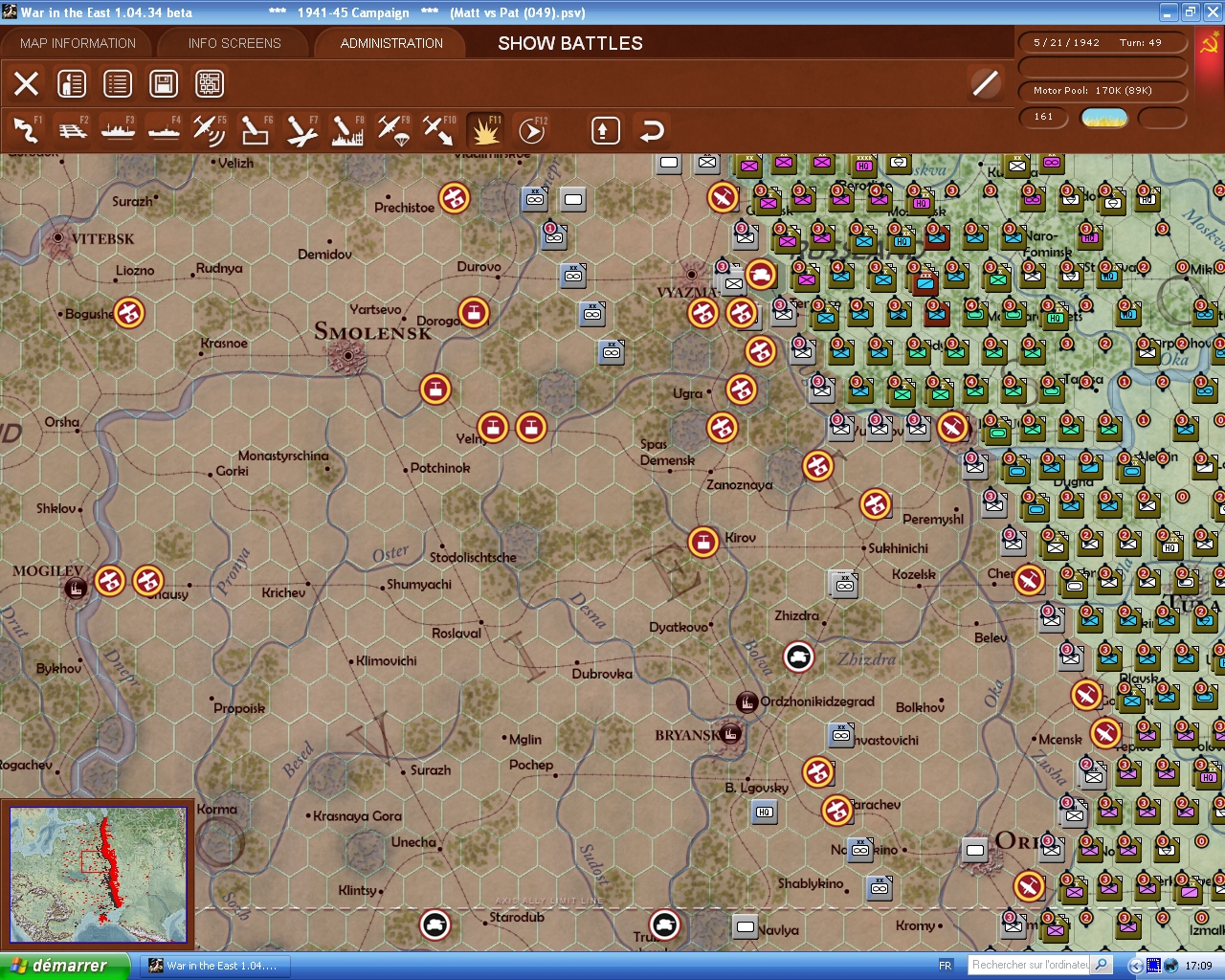Image resolution: width=1225 pixels, height=980 pixels.
Task: Click the 161 value field
Action: pos(1044,118)
